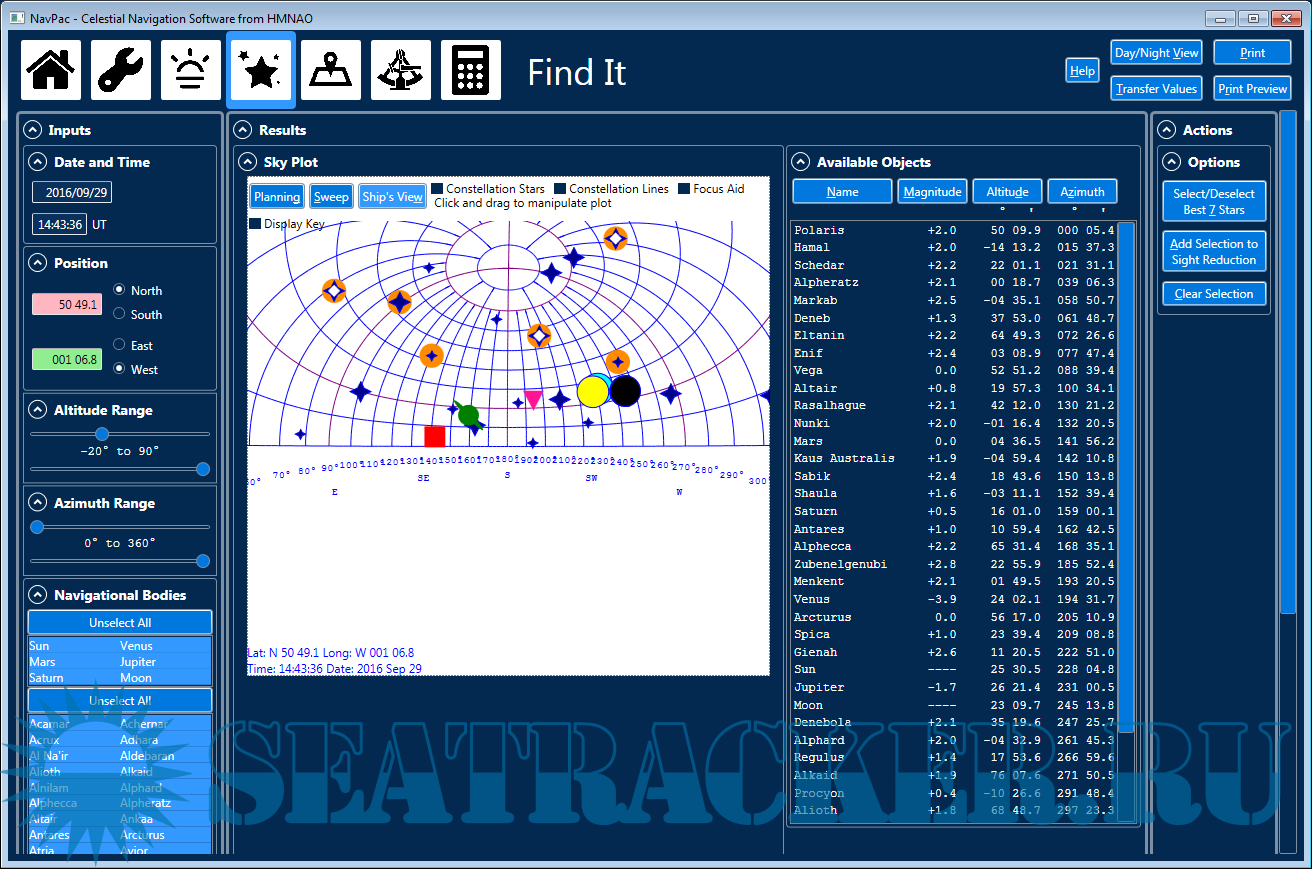The width and height of the screenshot is (1312, 869).
Task: Click the Transfer Values button
Action: (1156, 89)
